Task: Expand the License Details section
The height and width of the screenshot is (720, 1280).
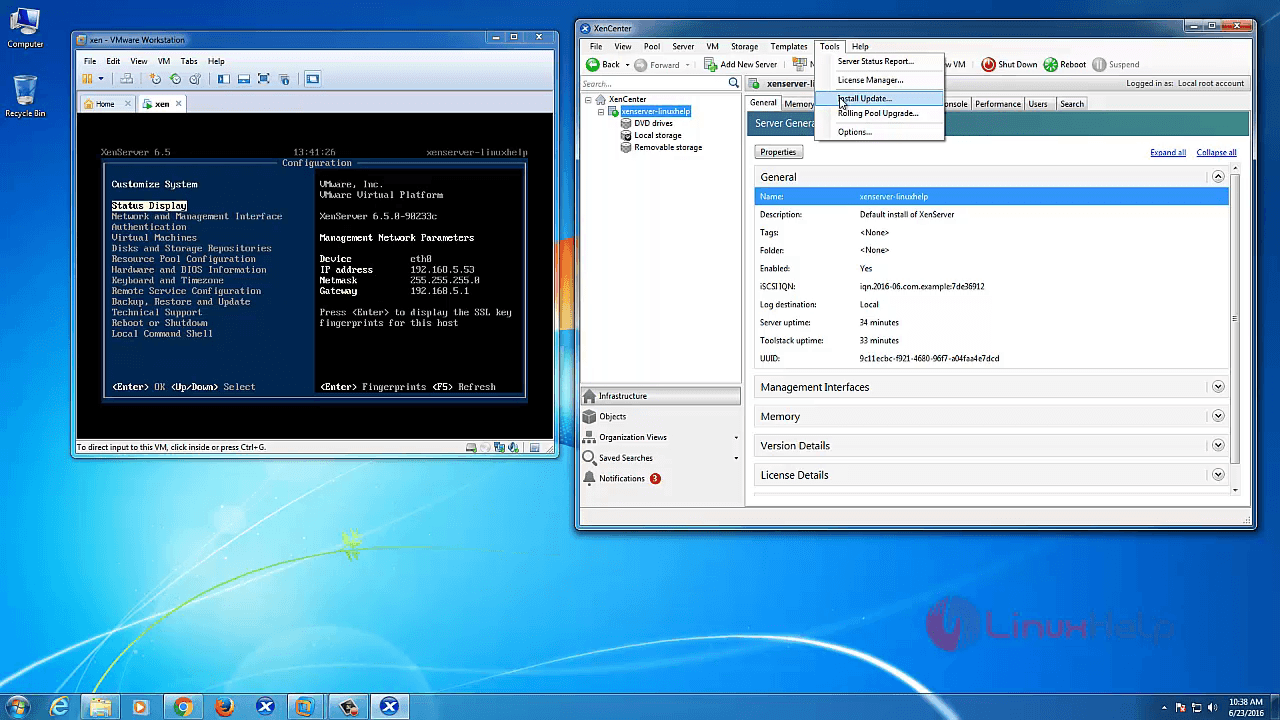Action: click(x=1218, y=475)
